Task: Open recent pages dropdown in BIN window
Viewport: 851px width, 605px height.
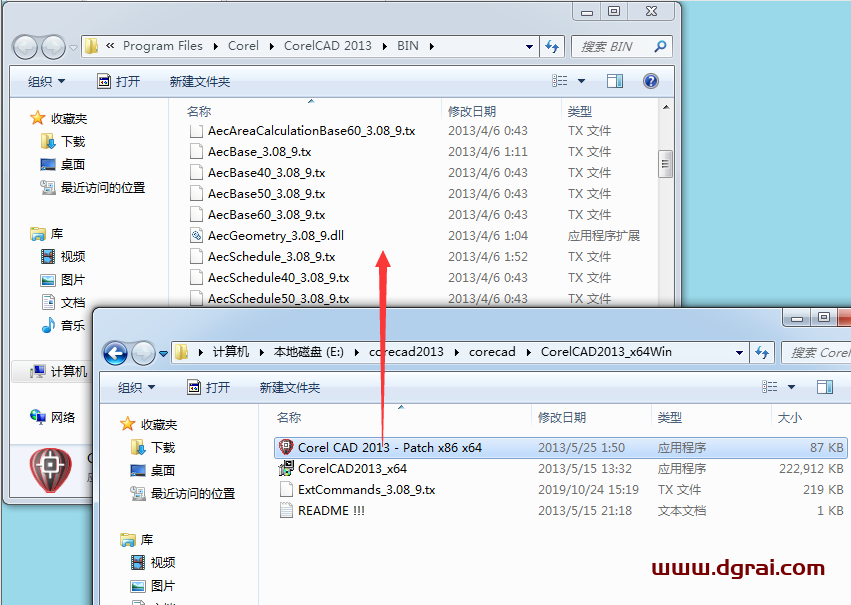Action: [x=73, y=48]
